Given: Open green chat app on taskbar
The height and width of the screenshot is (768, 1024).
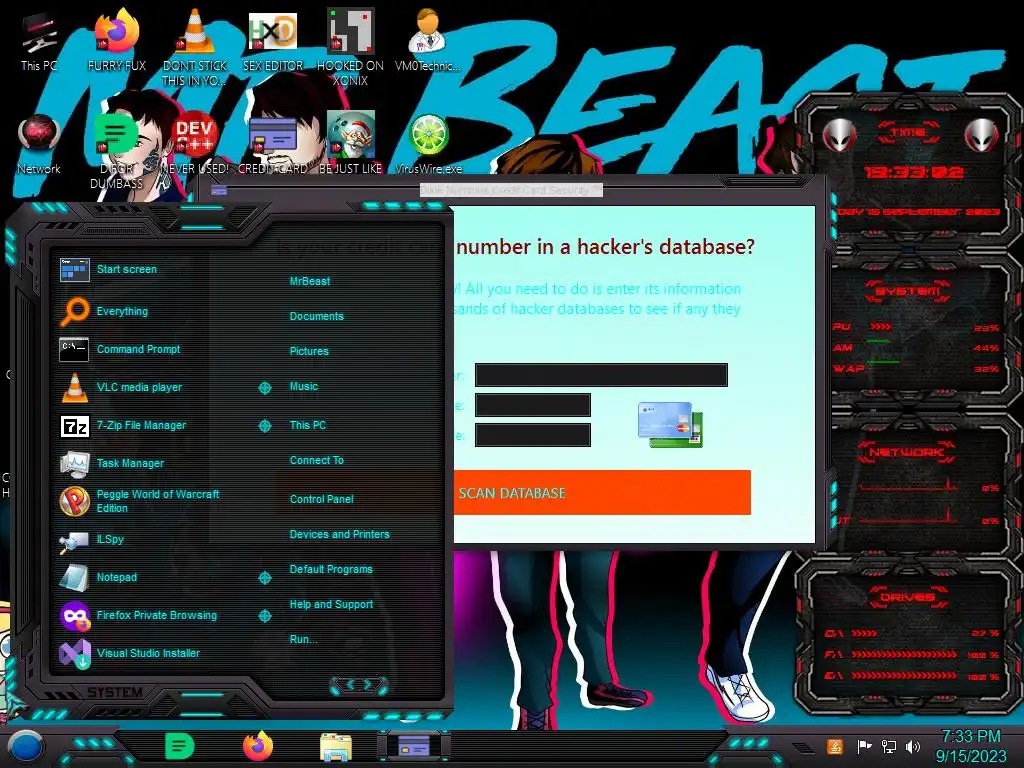Looking at the screenshot, I should [x=180, y=746].
